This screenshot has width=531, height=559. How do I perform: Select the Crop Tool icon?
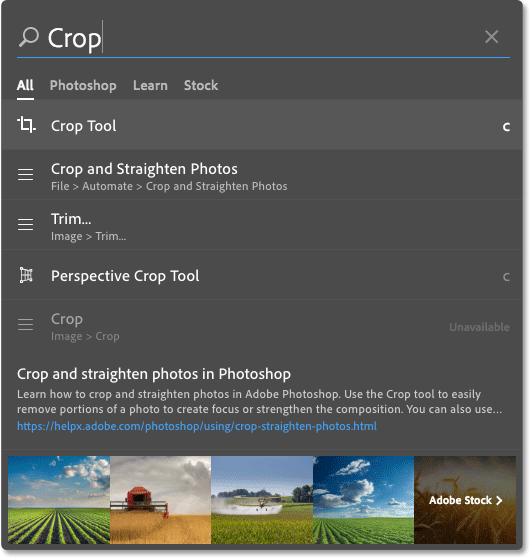26,125
